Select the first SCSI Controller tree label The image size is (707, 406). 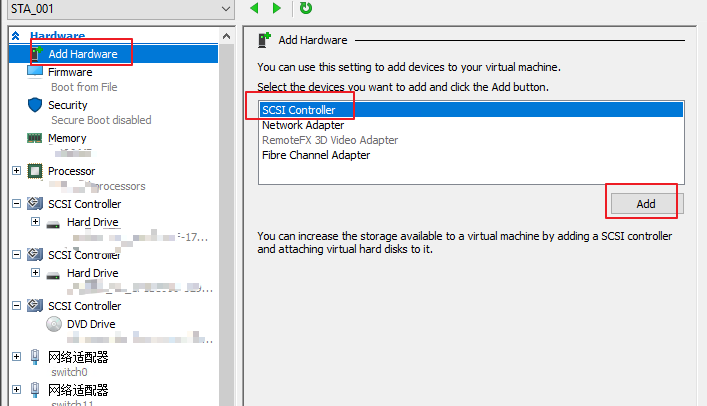click(85, 204)
